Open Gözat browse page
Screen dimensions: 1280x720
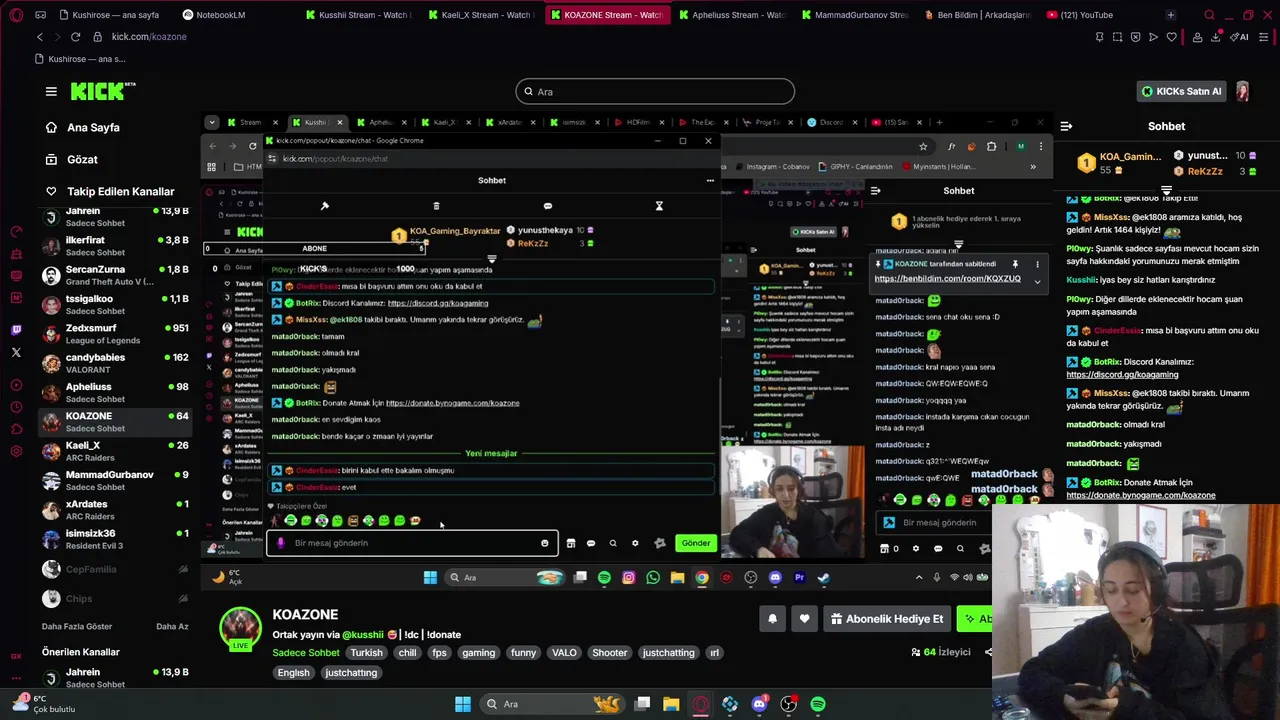tap(82, 159)
